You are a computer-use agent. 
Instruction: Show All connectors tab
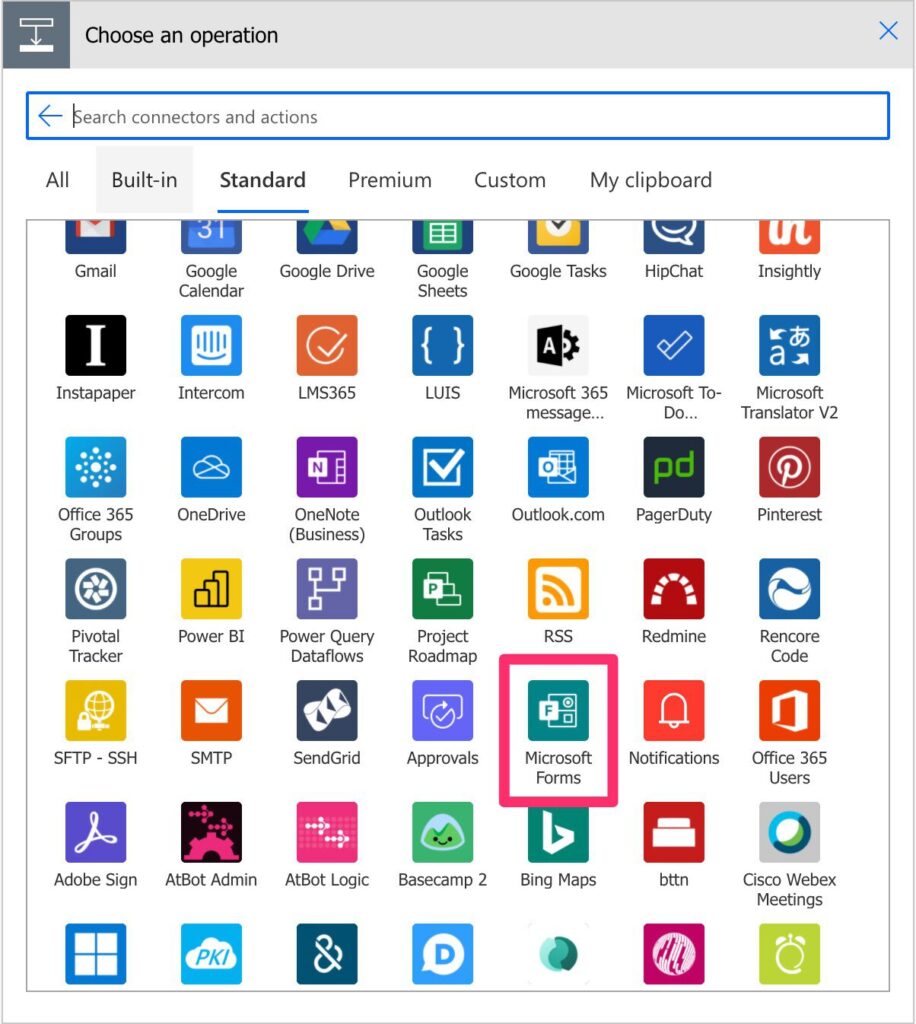coord(58,180)
